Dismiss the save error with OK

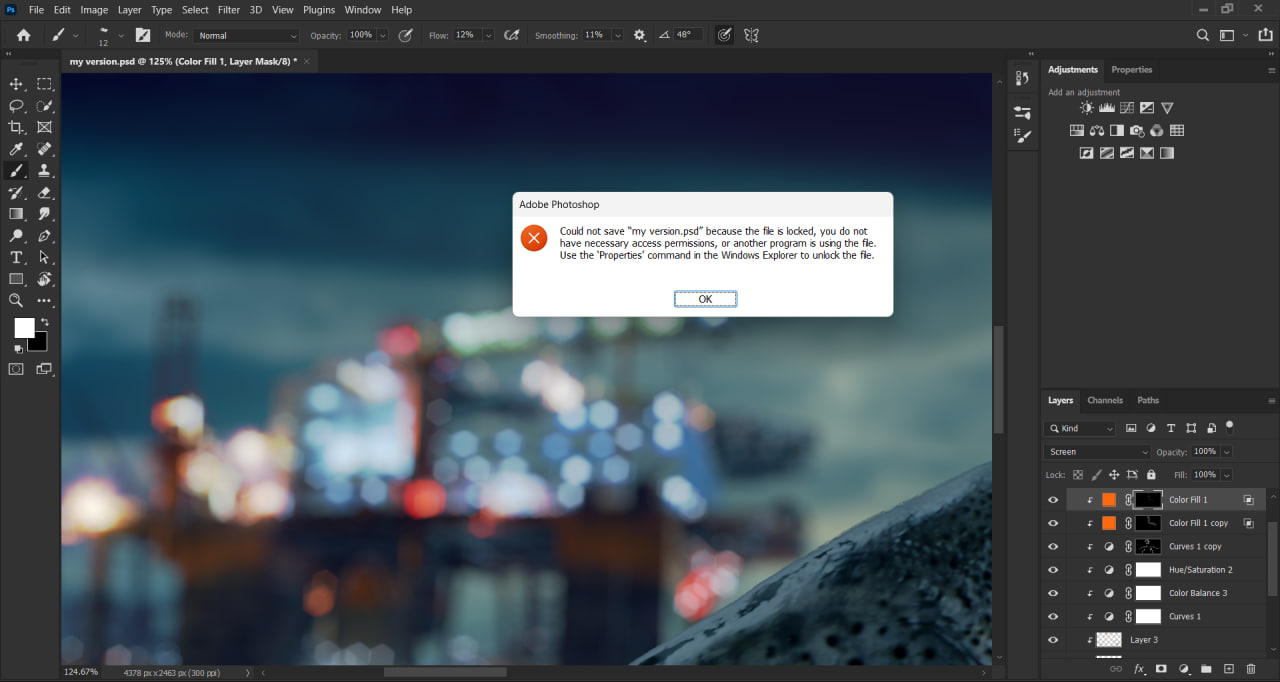[x=705, y=298]
